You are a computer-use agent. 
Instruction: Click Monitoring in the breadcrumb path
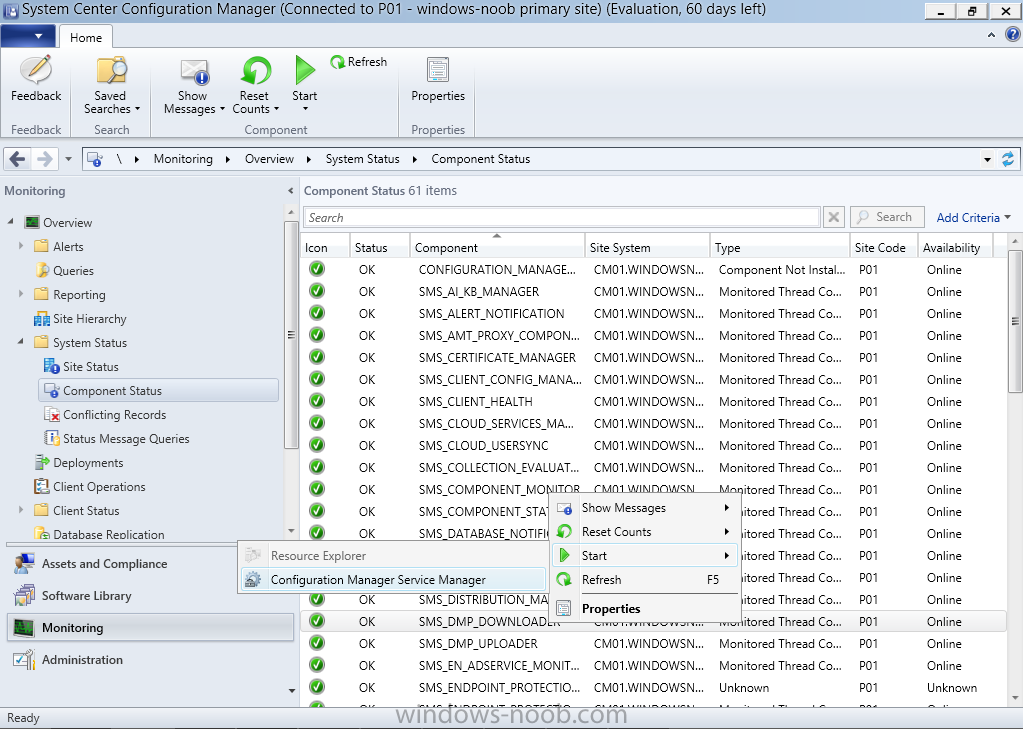[x=183, y=159]
